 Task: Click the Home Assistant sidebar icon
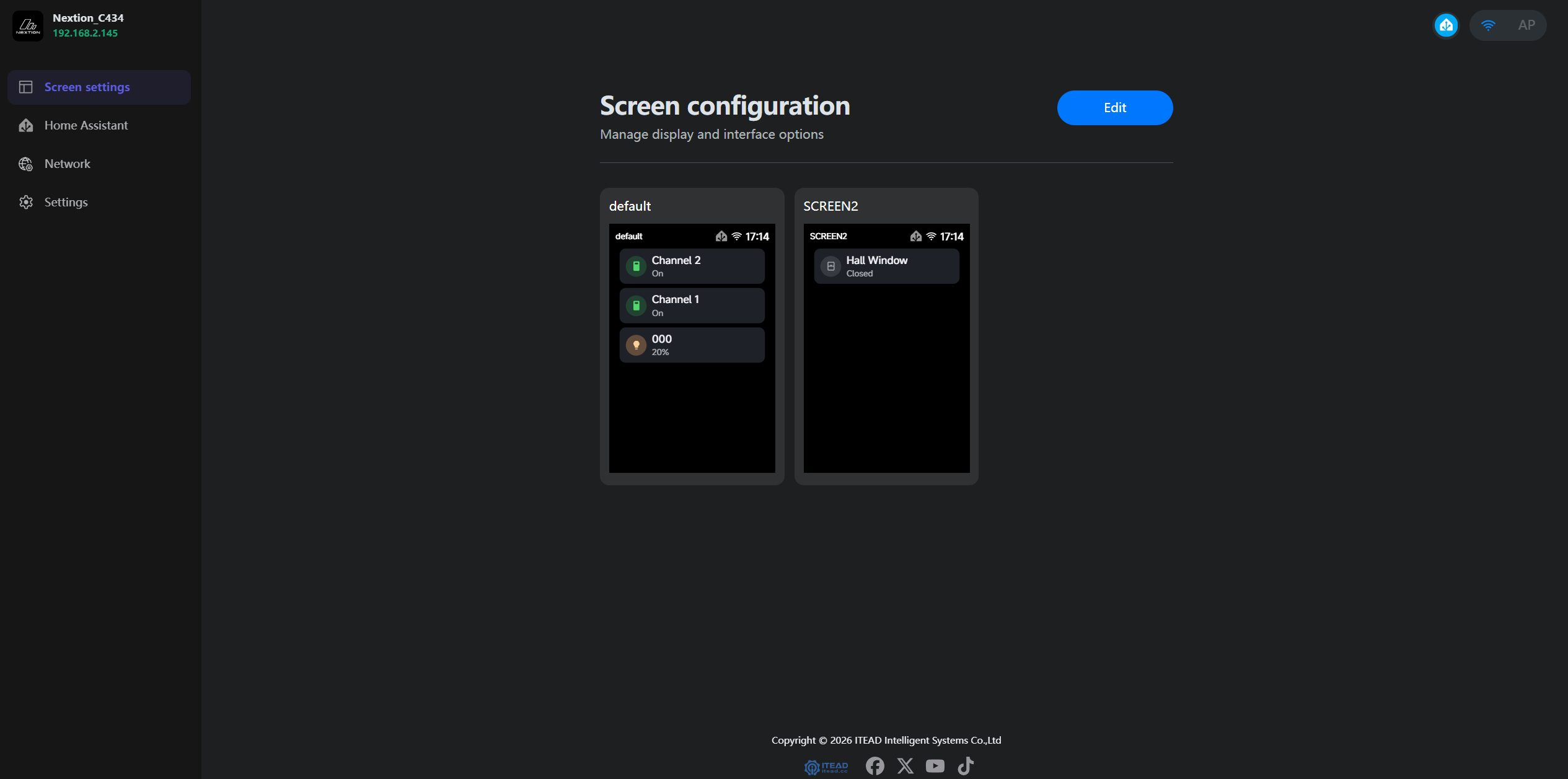[25, 125]
